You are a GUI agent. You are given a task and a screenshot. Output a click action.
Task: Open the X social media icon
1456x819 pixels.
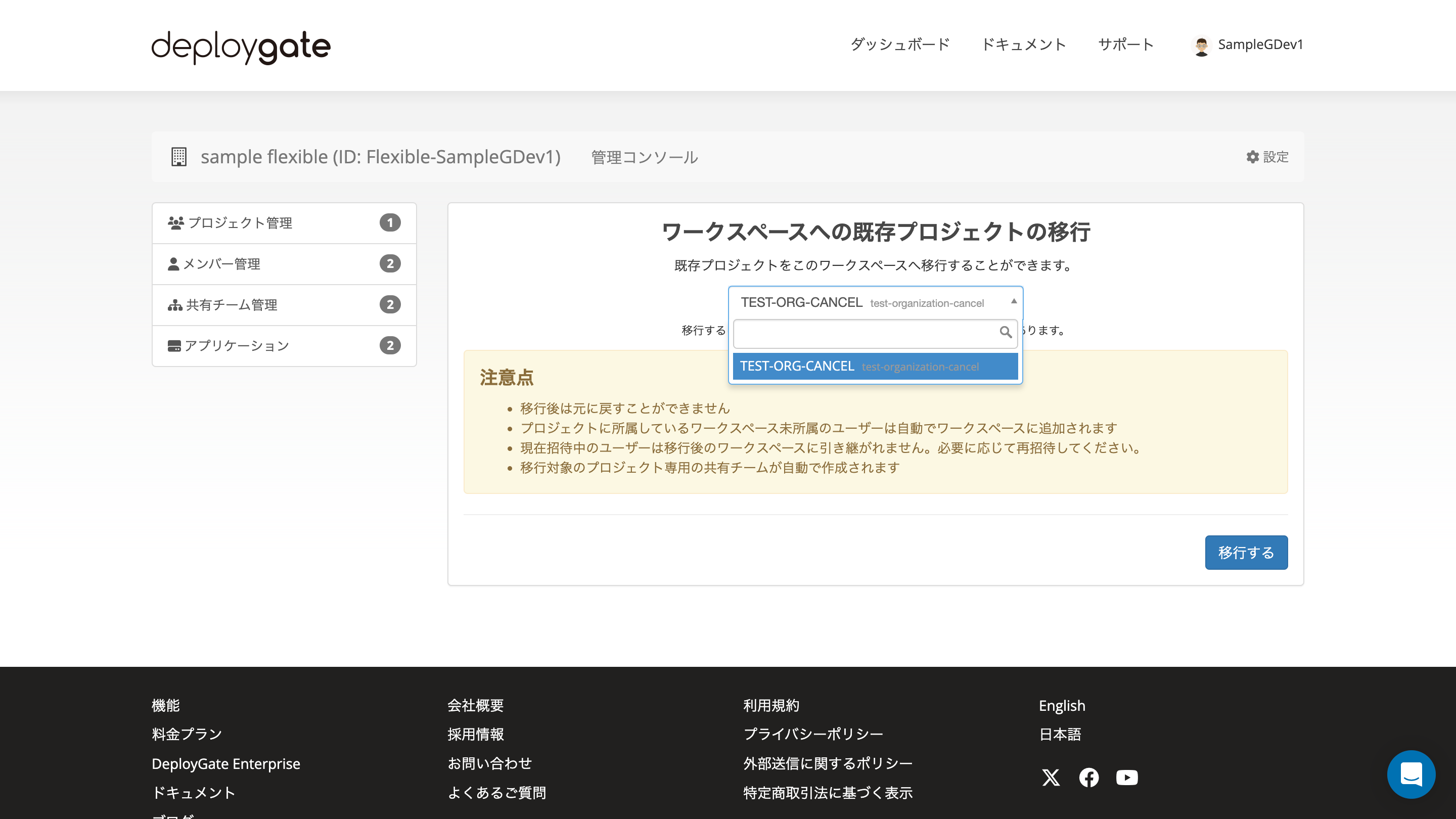[x=1052, y=777]
